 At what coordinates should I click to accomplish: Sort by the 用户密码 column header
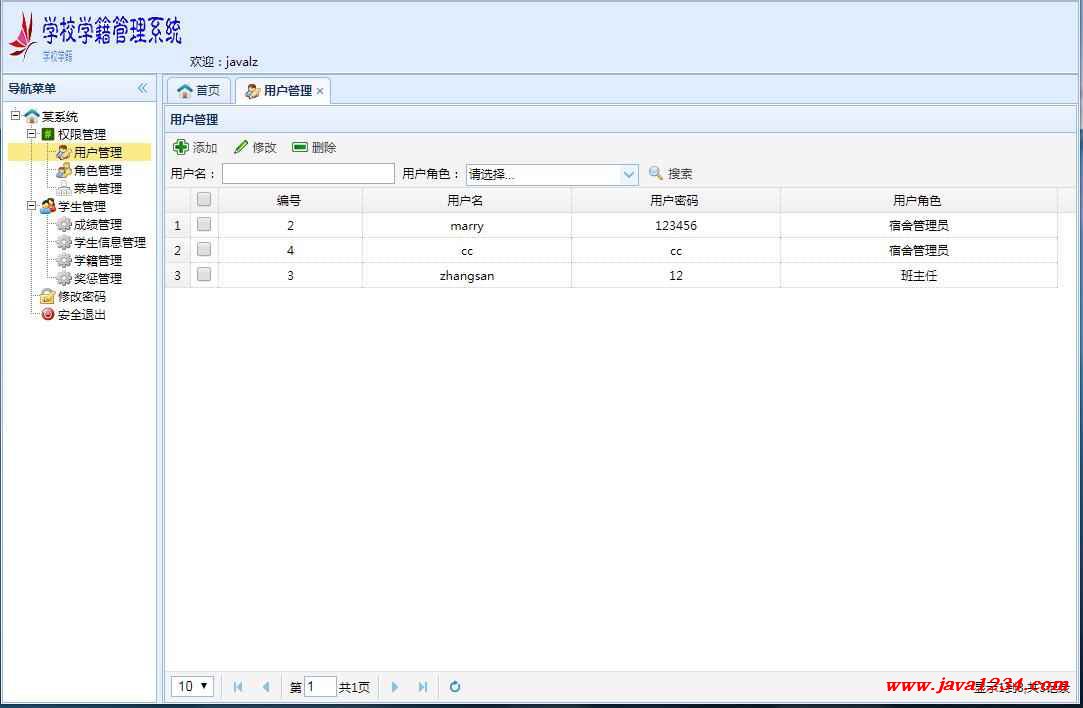(x=675, y=200)
